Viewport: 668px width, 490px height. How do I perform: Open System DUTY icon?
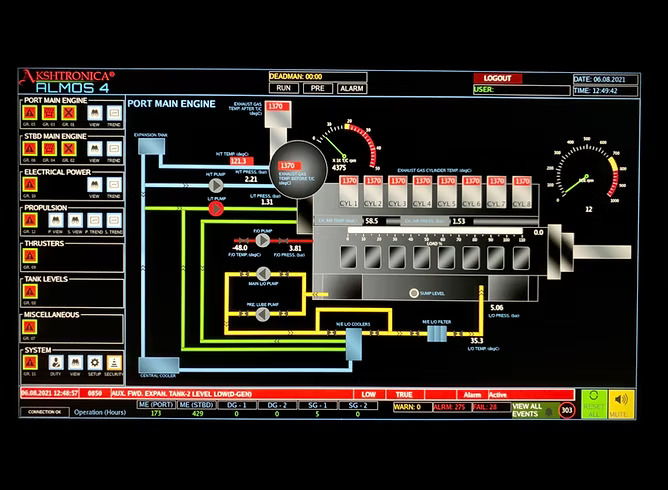tap(55, 363)
